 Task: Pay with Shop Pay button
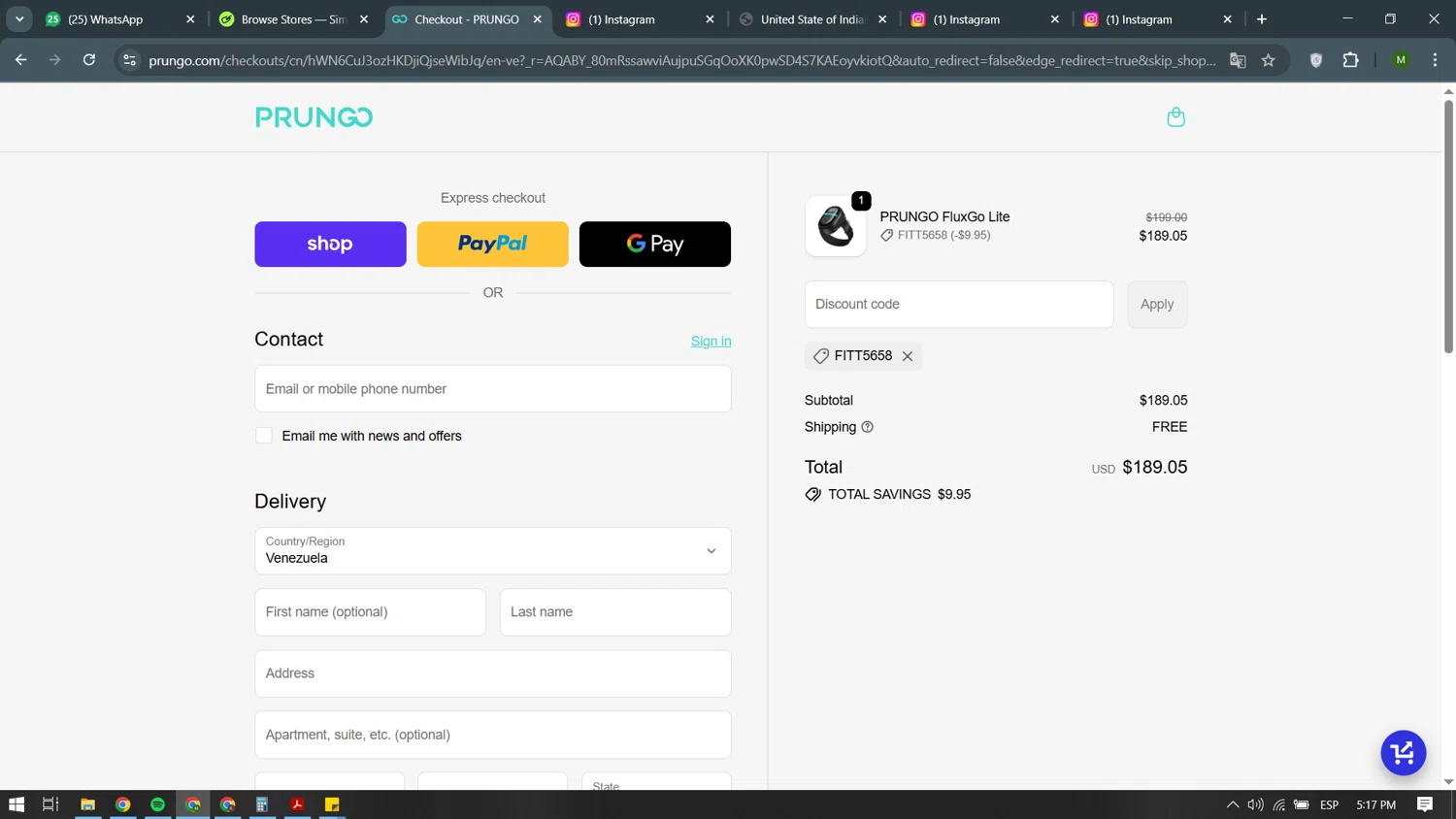pyautogui.click(x=330, y=244)
